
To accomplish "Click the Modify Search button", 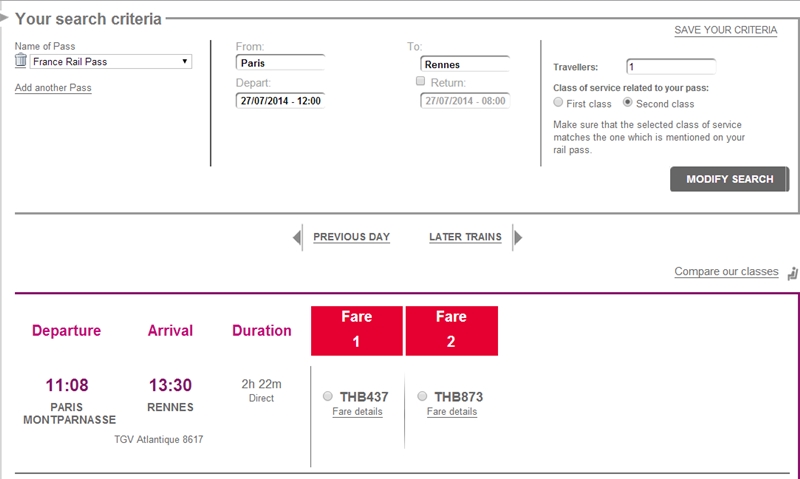I will pyautogui.click(x=730, y=179).
